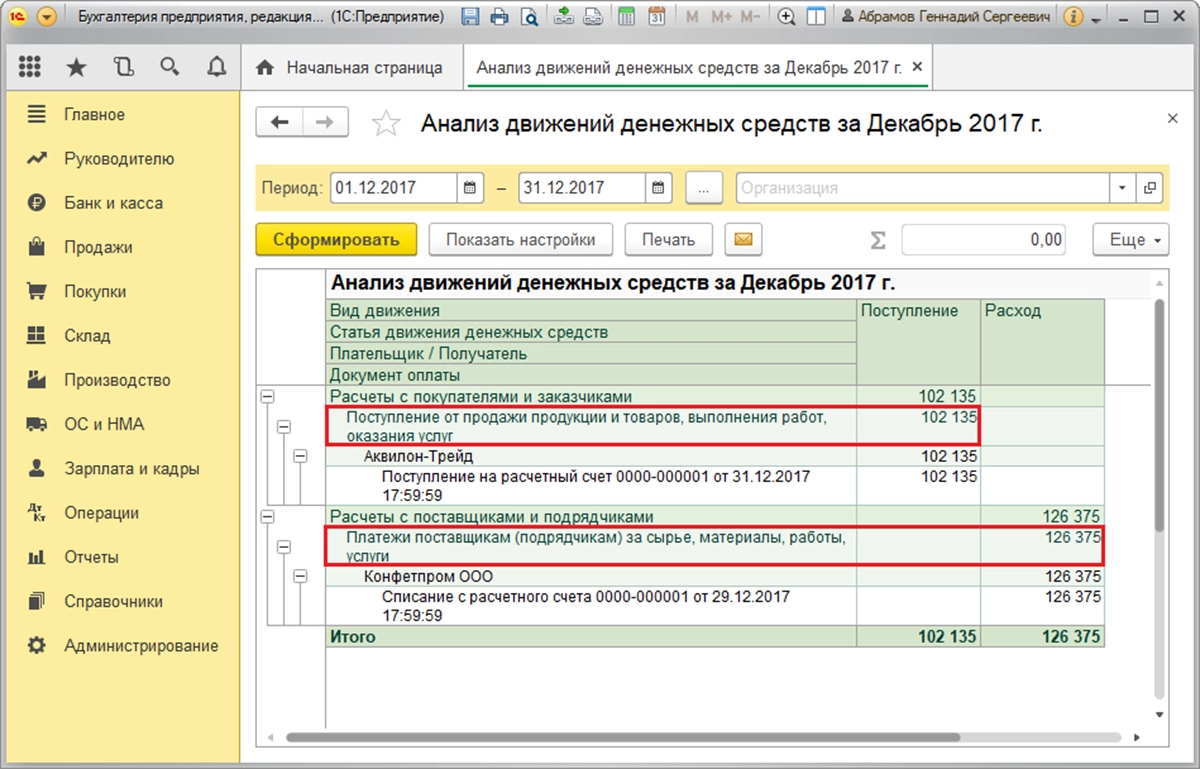Click the Get link icon with green arrow

click(564, 17)
